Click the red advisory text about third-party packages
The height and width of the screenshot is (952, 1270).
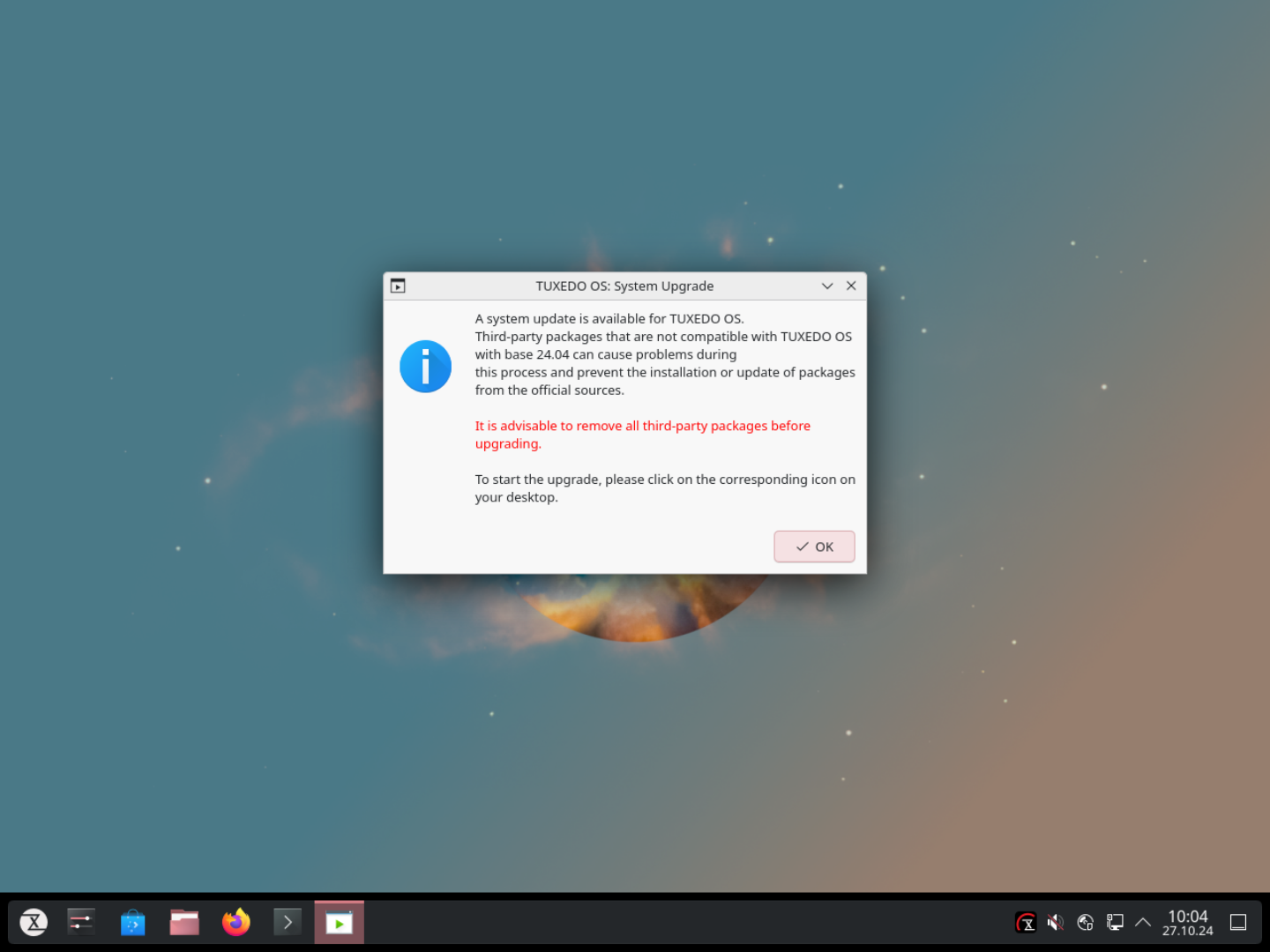tap(642, 435)
